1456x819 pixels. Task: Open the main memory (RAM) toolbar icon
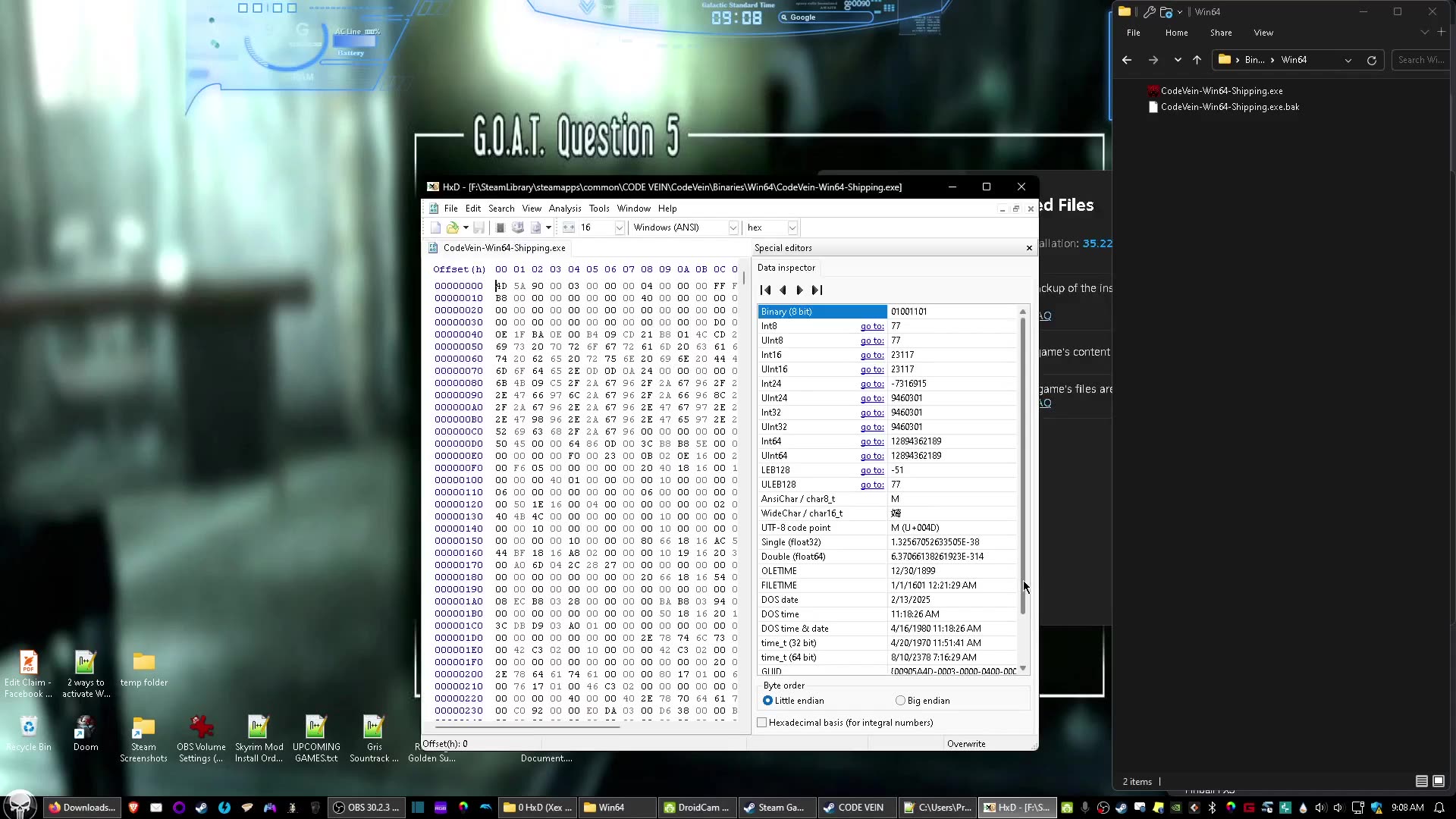tap(500, 227)
